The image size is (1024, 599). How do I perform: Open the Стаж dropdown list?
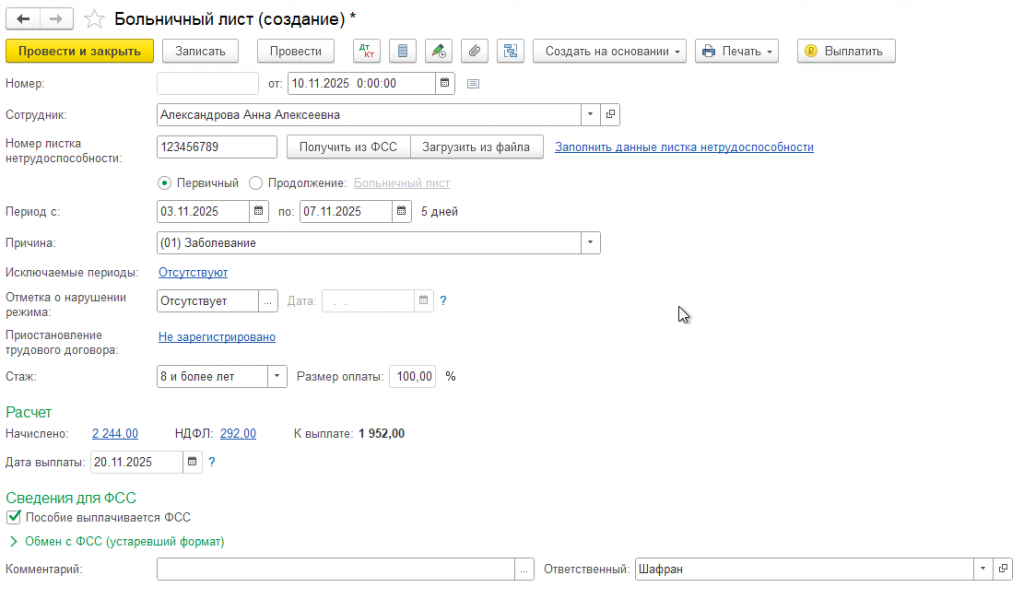277,376
